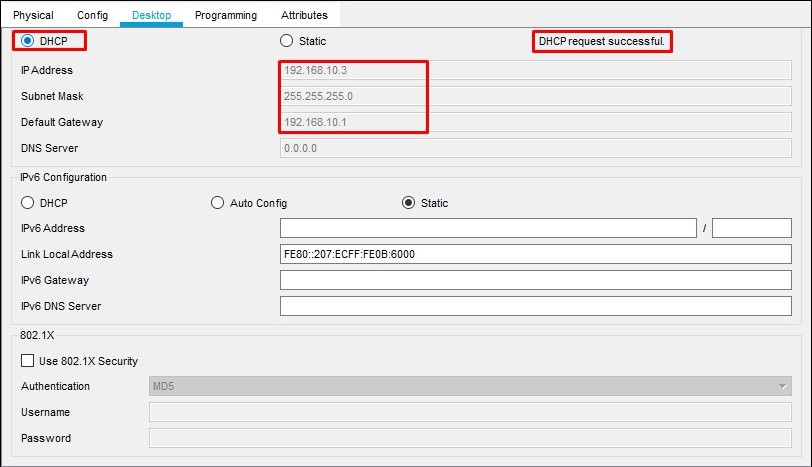
Task: Switch to the Attributes tab
Action: click(304, 15)
